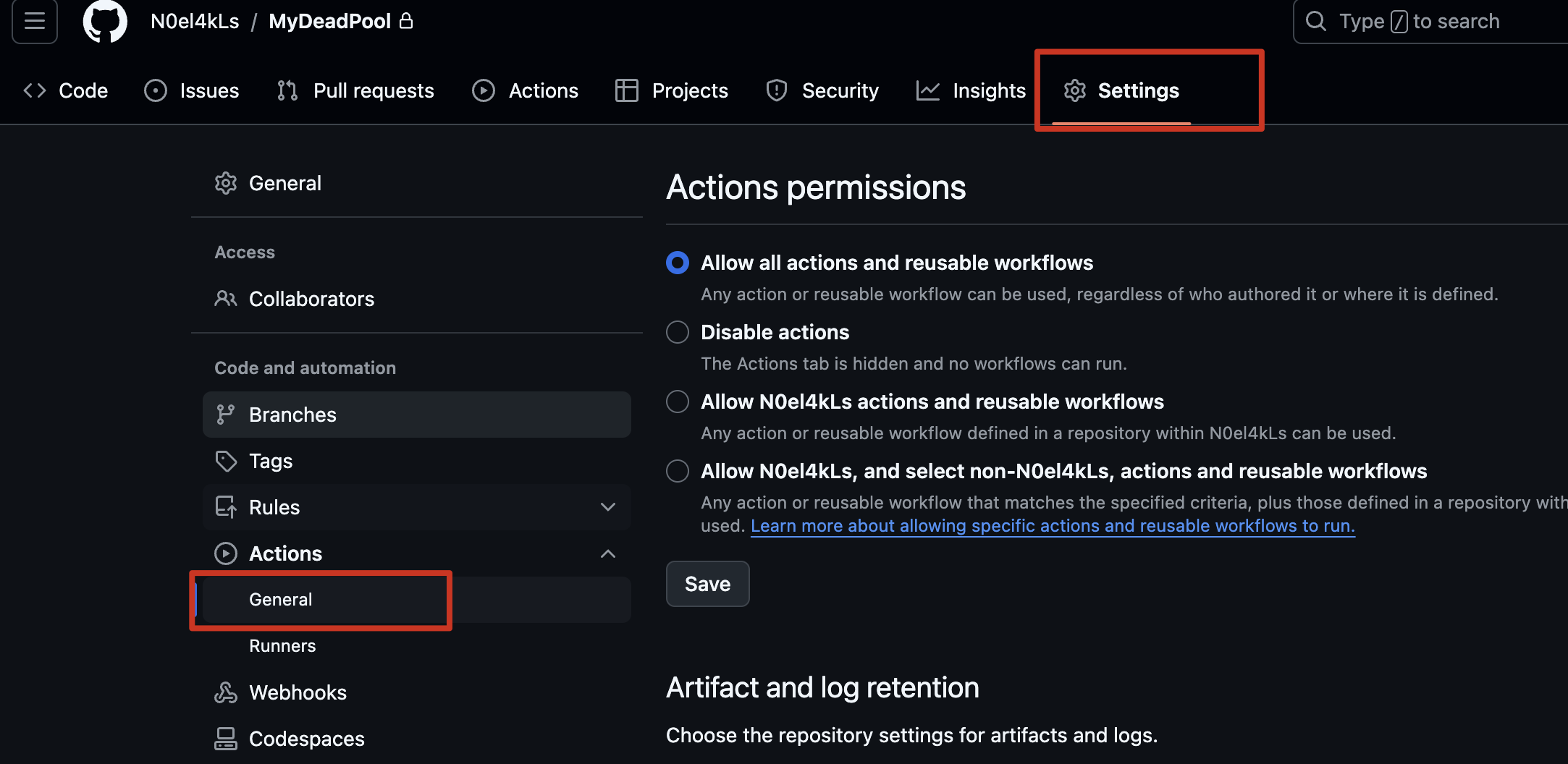Click the Collaborators people icon
The image size is (1568, 764).
click(226, 299)
